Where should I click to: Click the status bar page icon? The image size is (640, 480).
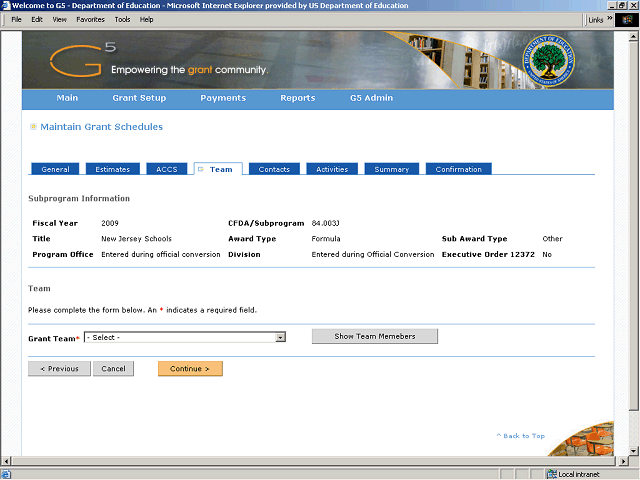[x=6, y=474]
